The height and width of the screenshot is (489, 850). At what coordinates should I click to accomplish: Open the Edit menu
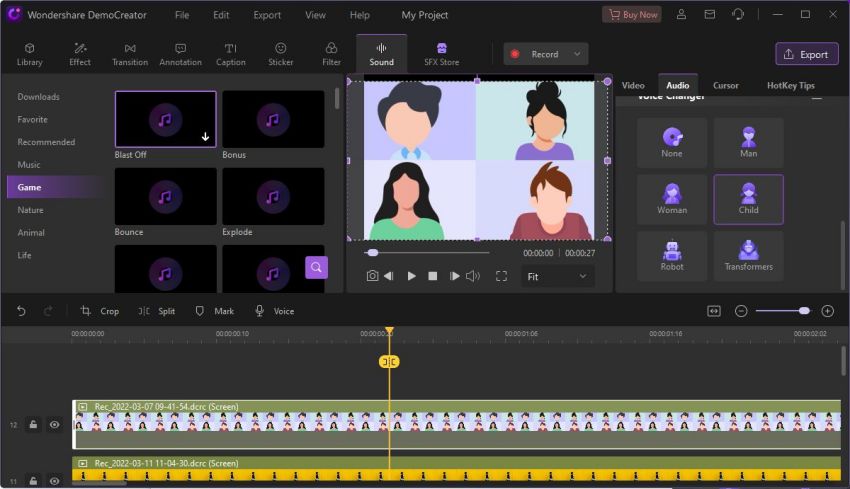(221, 15)
